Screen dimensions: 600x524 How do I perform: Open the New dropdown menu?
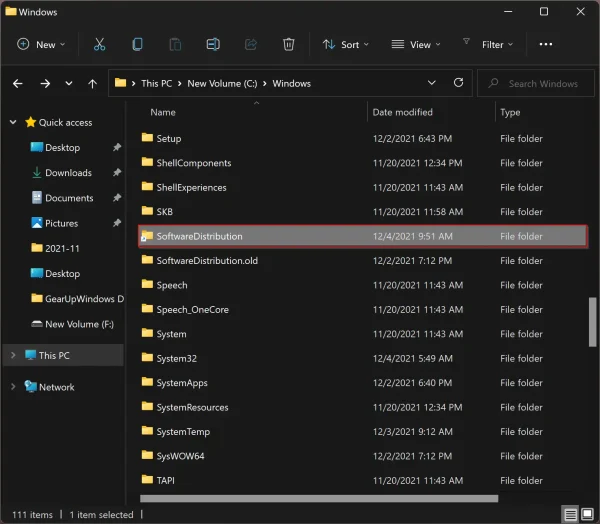pyautogui.click(x=41, y=44)
